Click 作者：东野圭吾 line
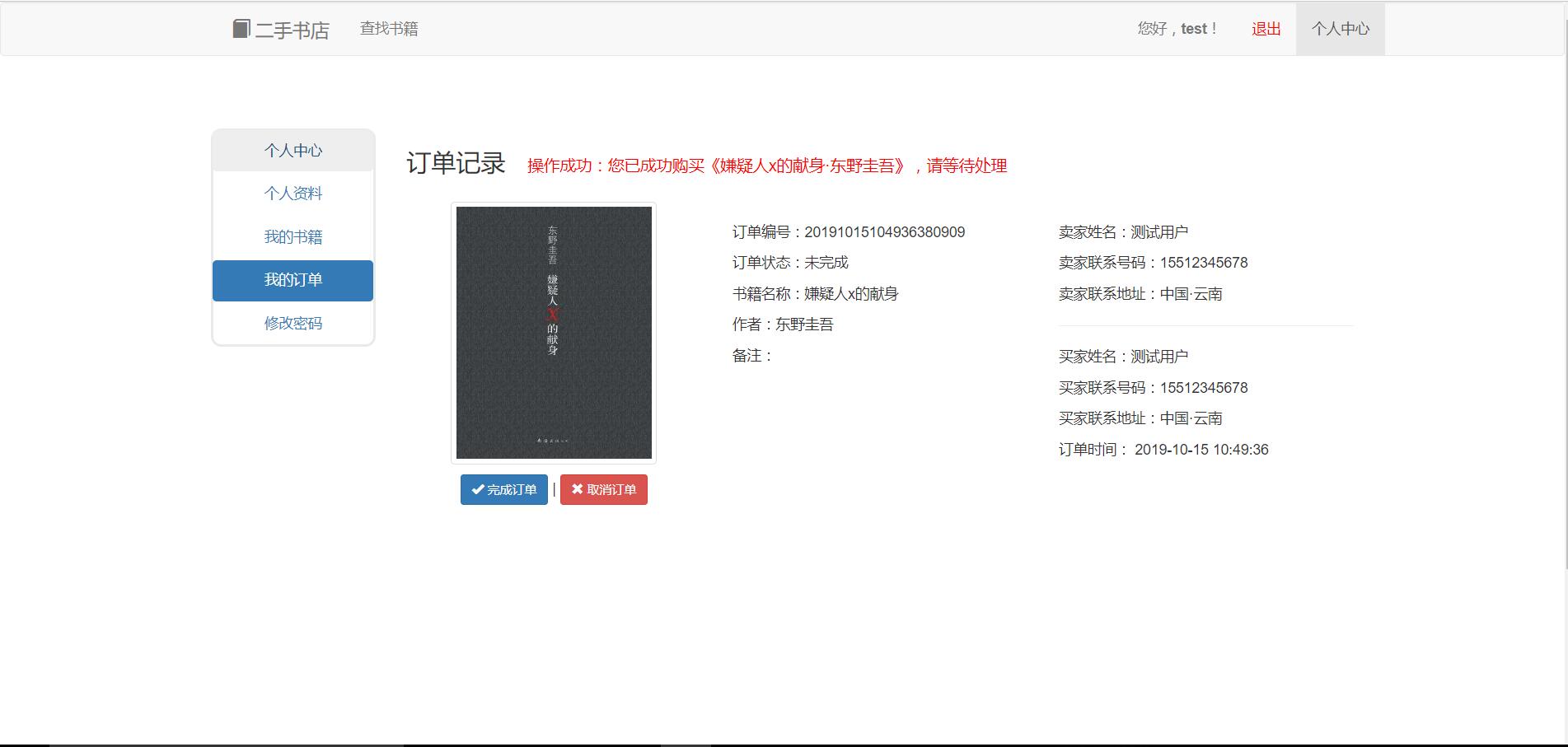 pyautogui.click(x=783, y=324)
